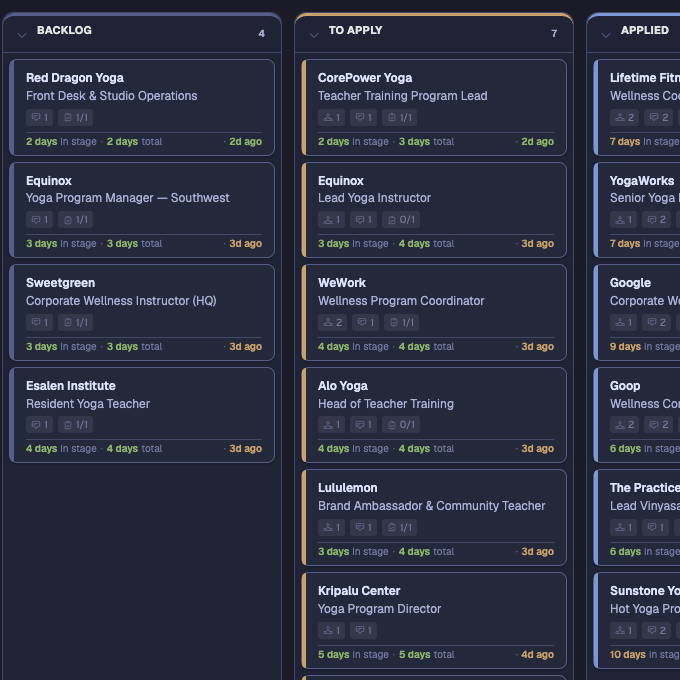The height and width of the screenshot is (680, 680).
Task: Select 'Head of Teacher Training' role text
Action: click(x=386, y=404)
